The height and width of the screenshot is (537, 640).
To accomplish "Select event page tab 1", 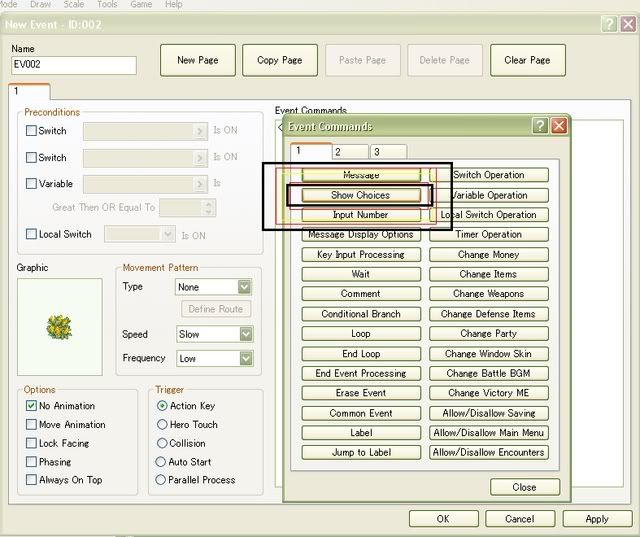I will 29,91.
